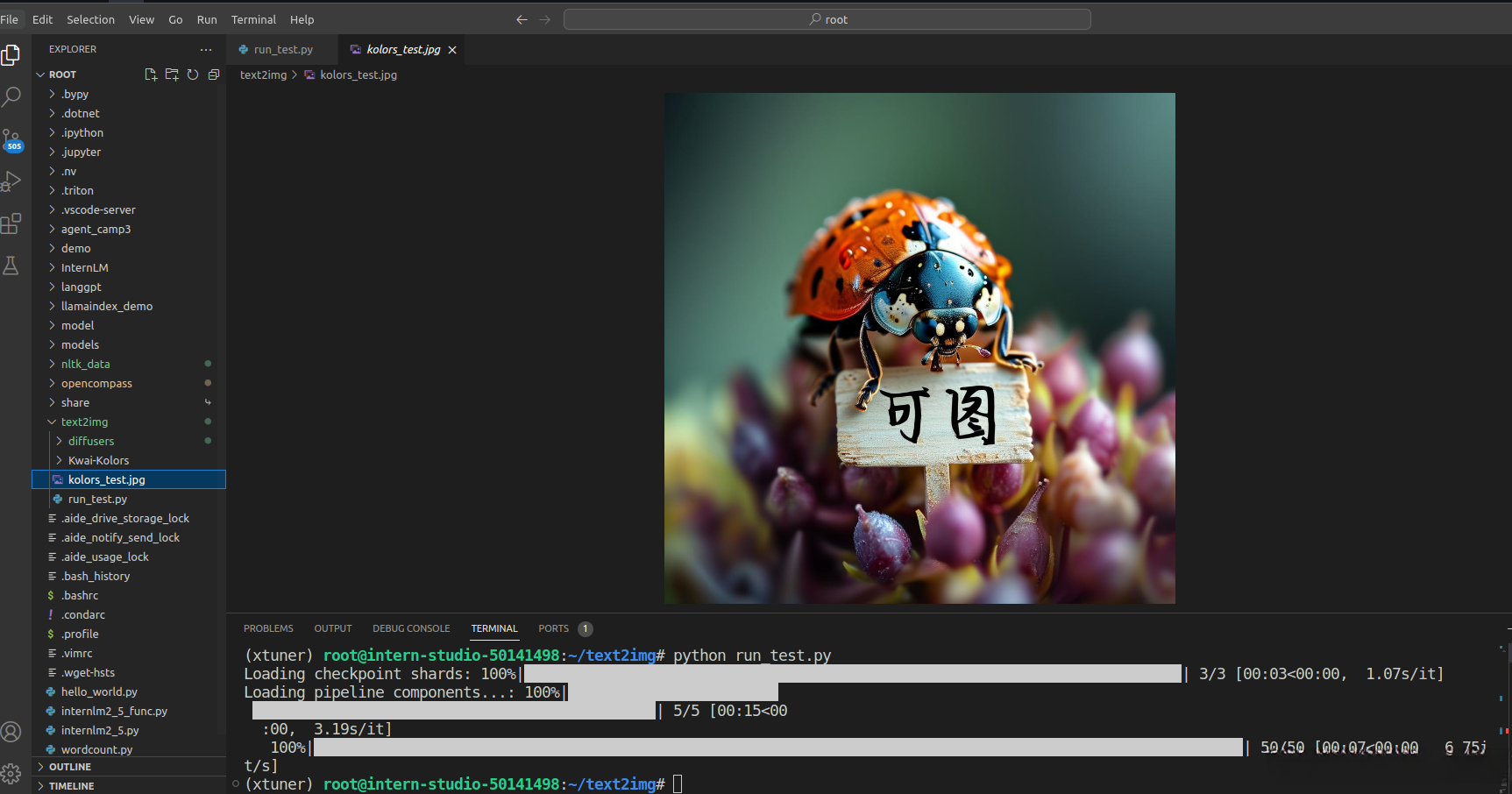Collapse all folders in Explorer

[214, 74]
